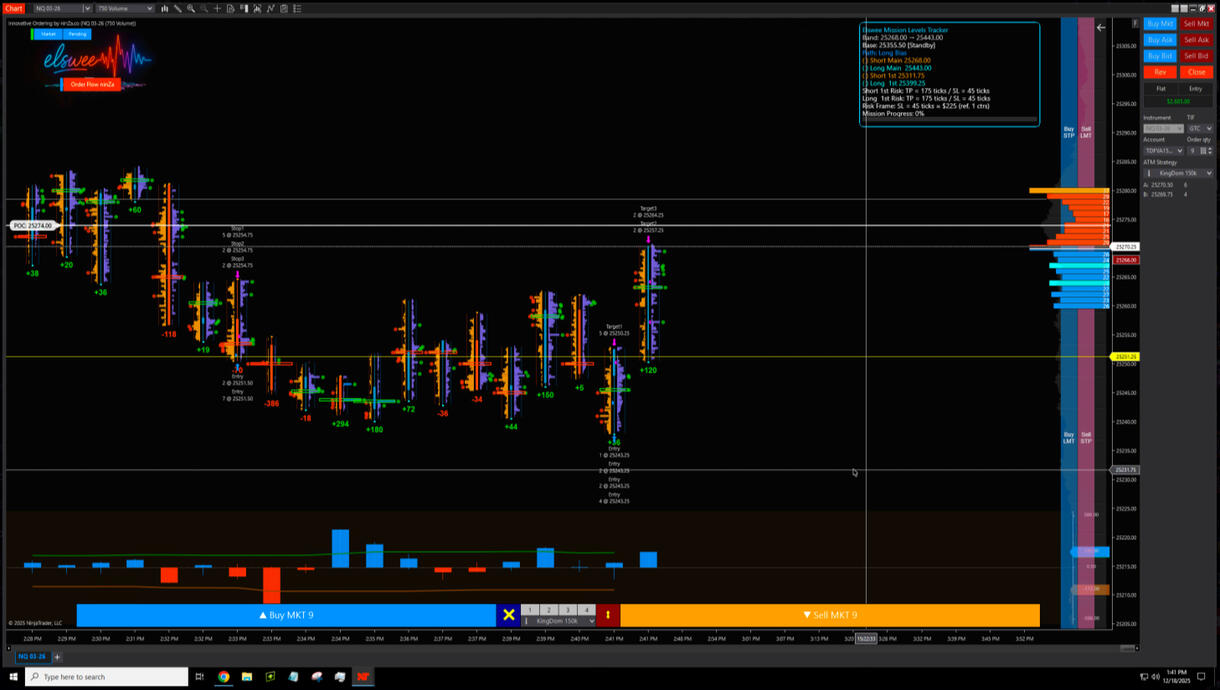
Task: Click the yellow X flatten icon
Action: [x=509, y=615]
